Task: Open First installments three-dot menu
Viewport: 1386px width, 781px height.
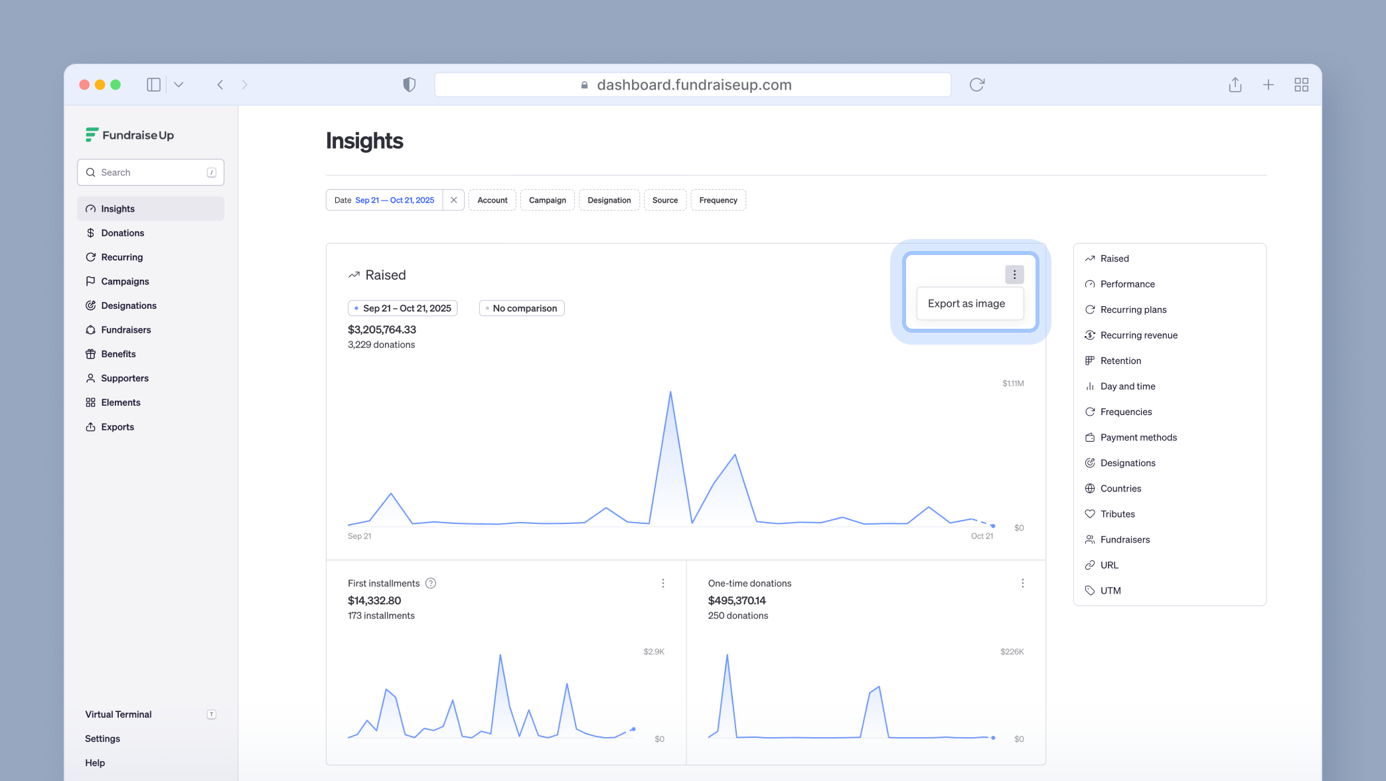Action: (x=663, y=583)
